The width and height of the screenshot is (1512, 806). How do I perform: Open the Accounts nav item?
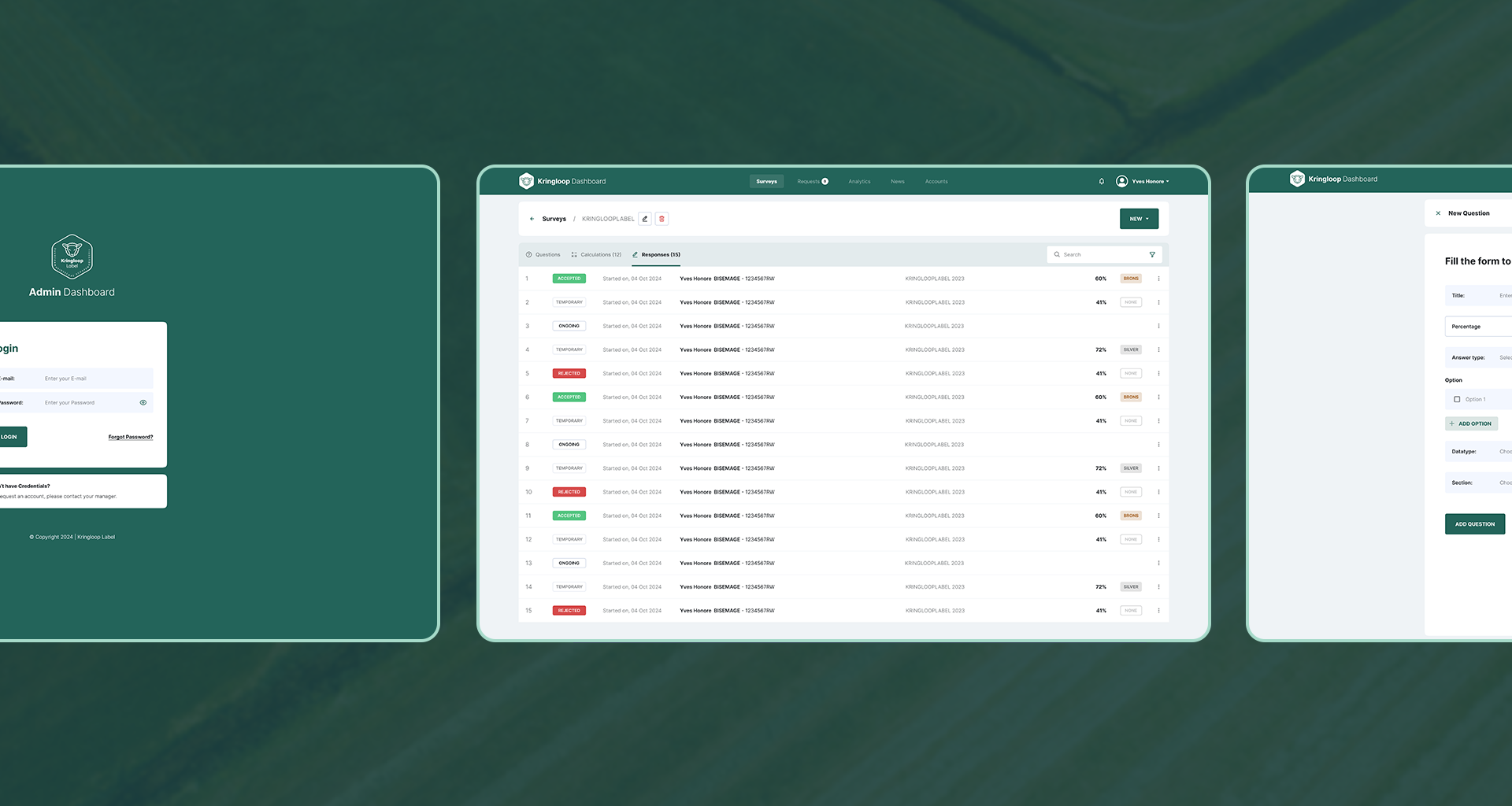936,182
